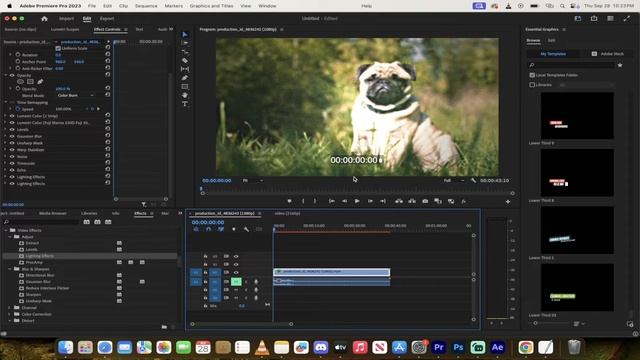Open the Full playback resolution dropdown
This screenshot has height=360, width=640.
pyautogui.click(x=454, y=180)
